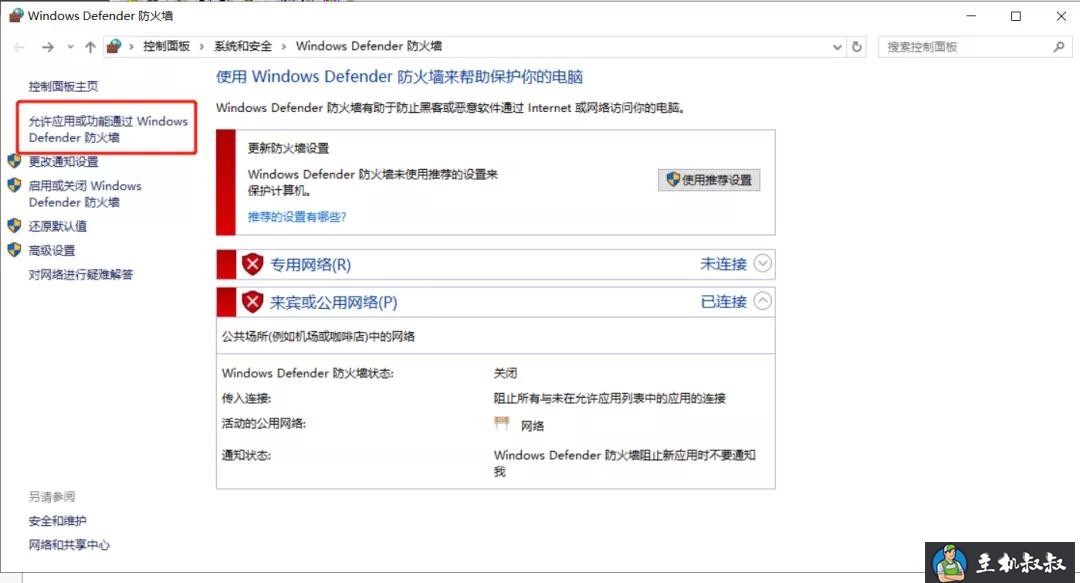This screenshot has height=583, width=1080.
Task: Open 启用或关闭 Windows Defender 防火墙
Action: 85,194
